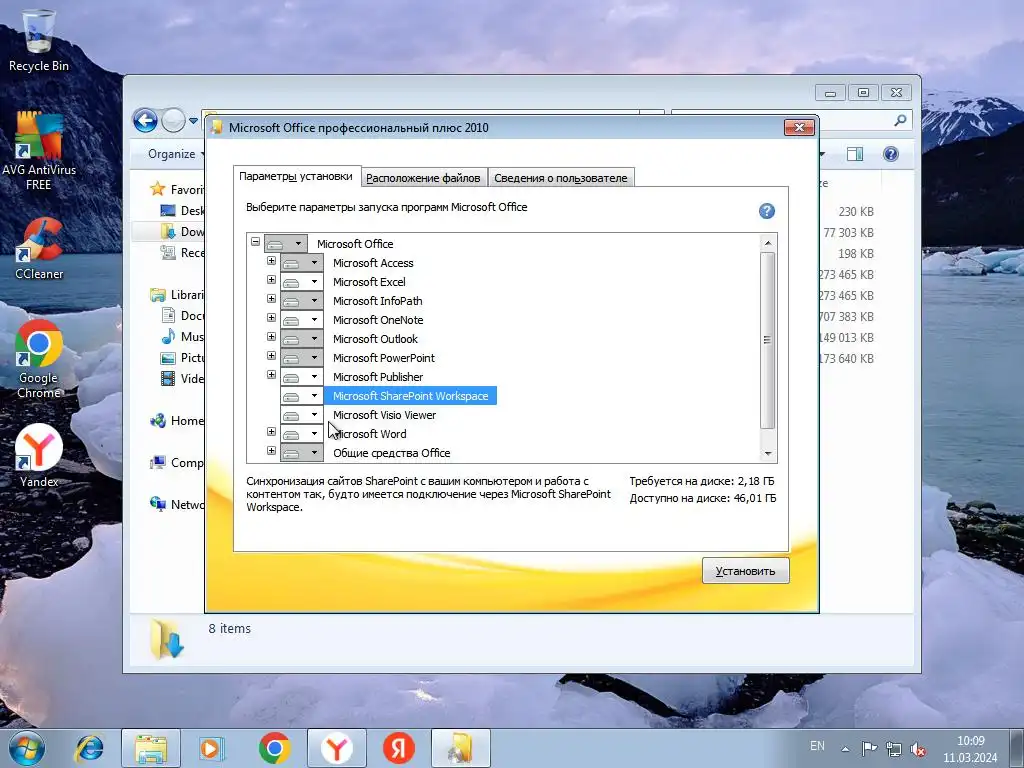Click scroll down arrow of feature list
1024x768 pixels.
coord(768,453)
